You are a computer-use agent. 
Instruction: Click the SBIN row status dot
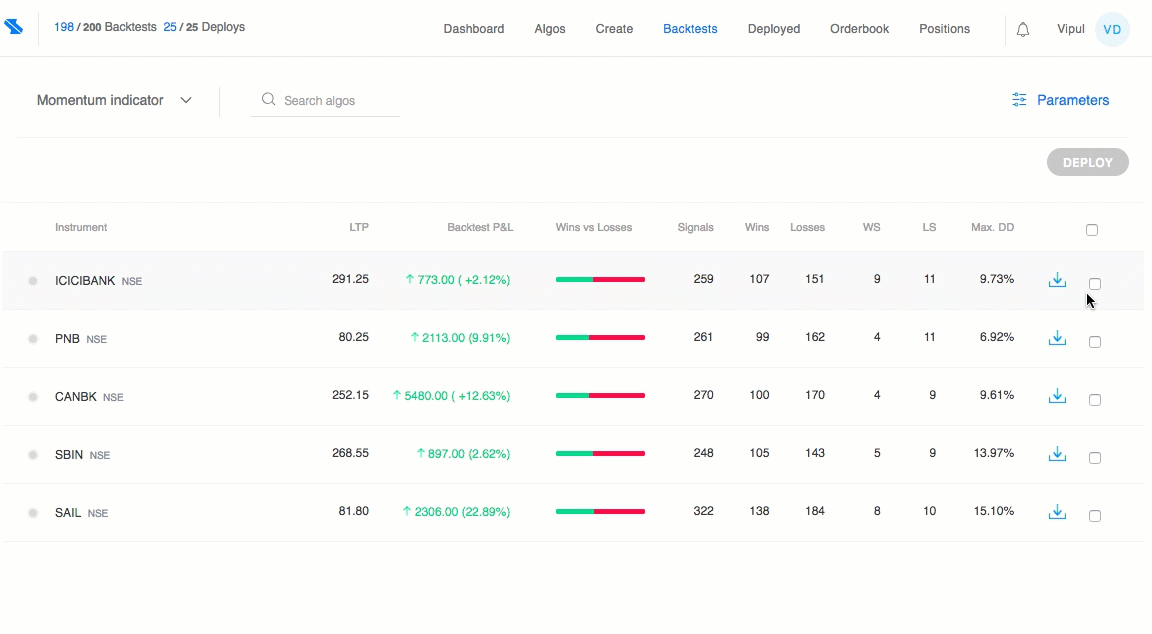coord(33,455)
